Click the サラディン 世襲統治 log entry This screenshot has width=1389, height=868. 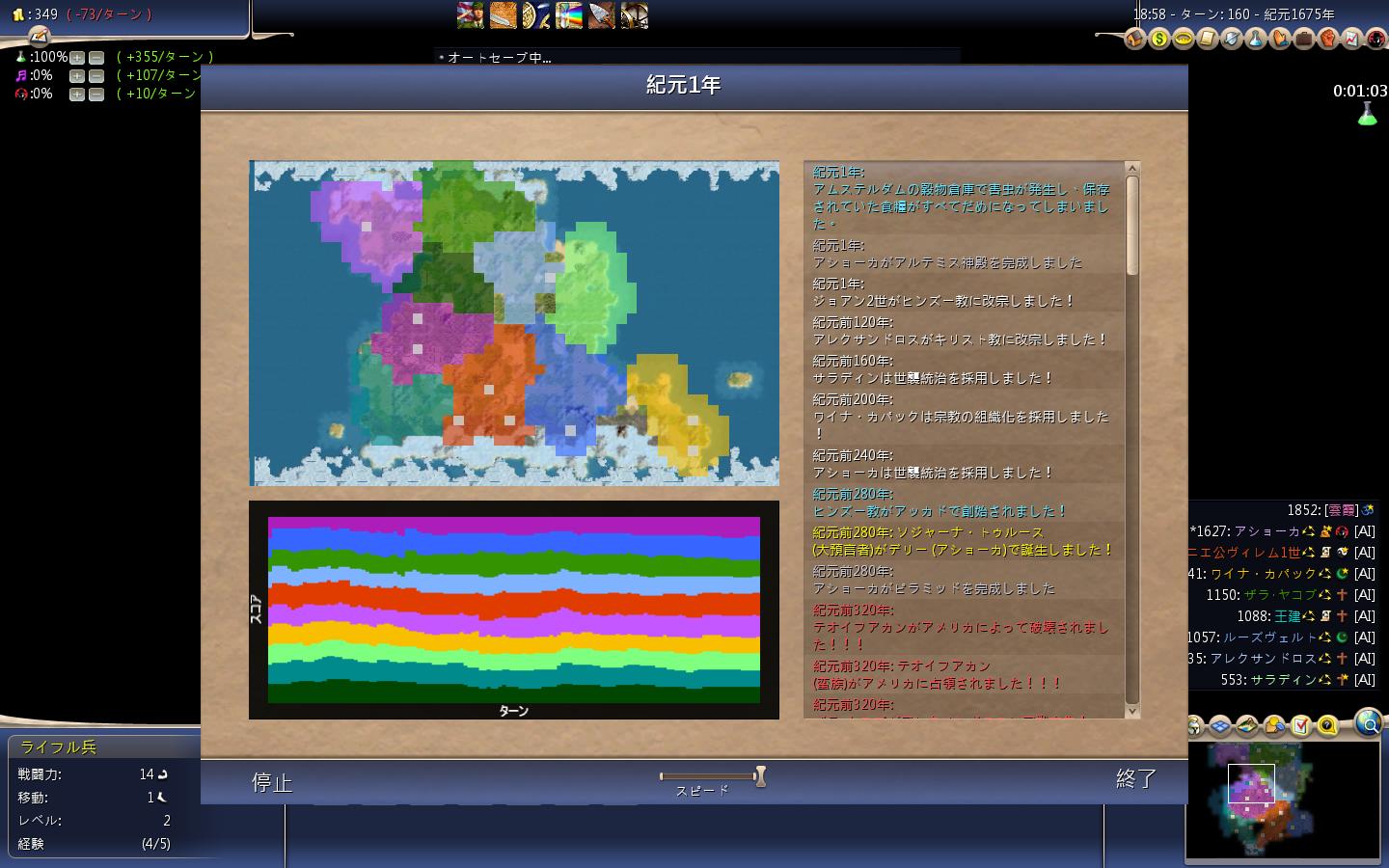pos(965,370)
